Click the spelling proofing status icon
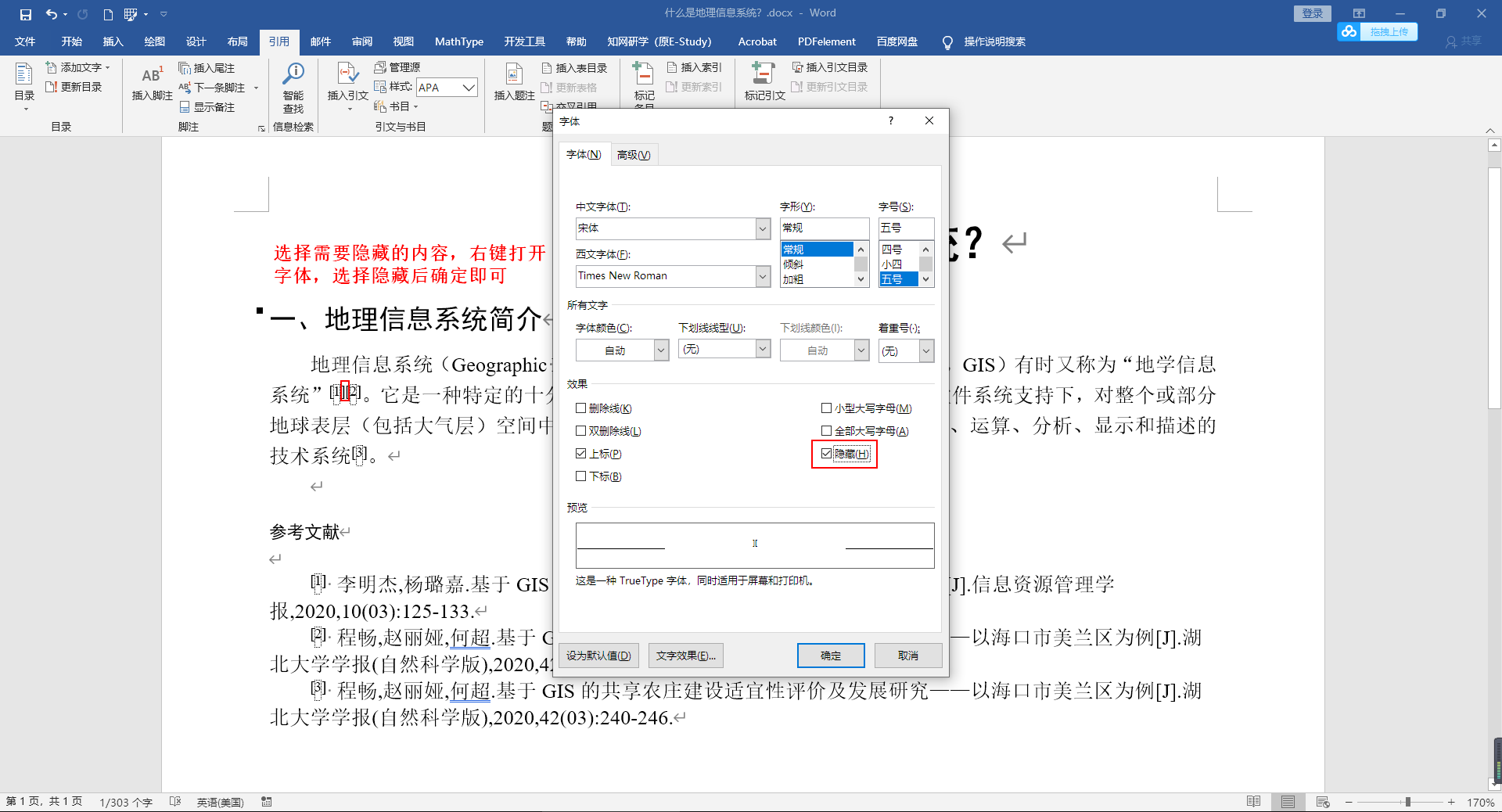 tap(175, 802)
